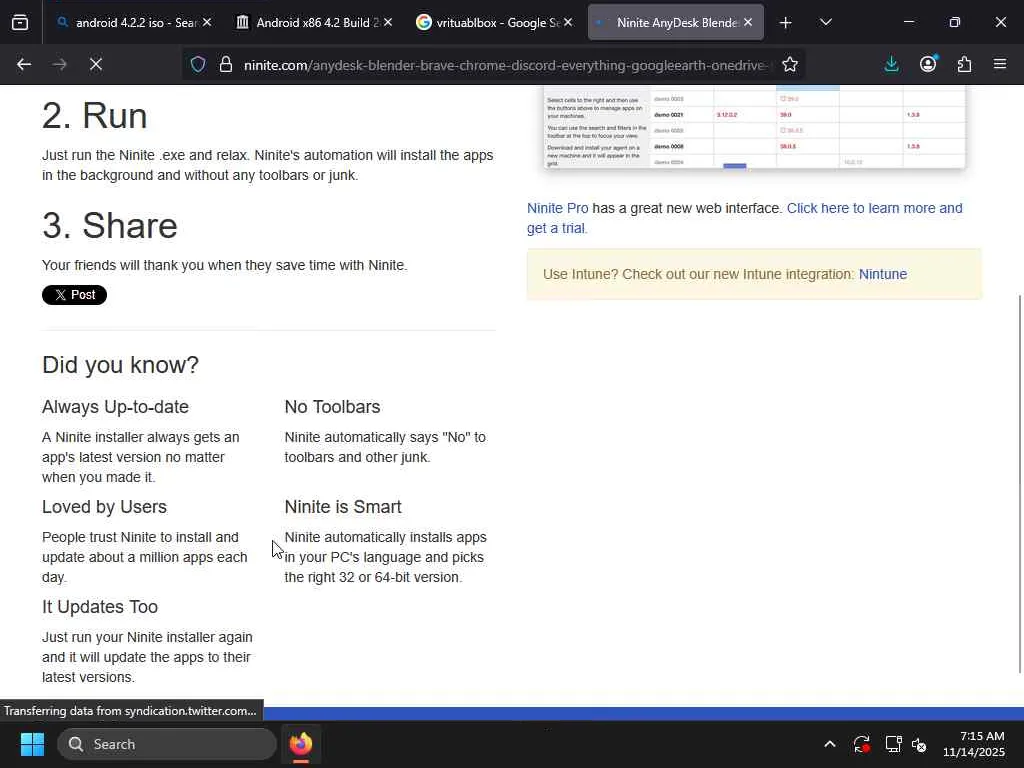The height and width of the screenshot is (768, 1024).
Task: Click the page vertical scrollbar thumb
Action: coord(1020,483)
